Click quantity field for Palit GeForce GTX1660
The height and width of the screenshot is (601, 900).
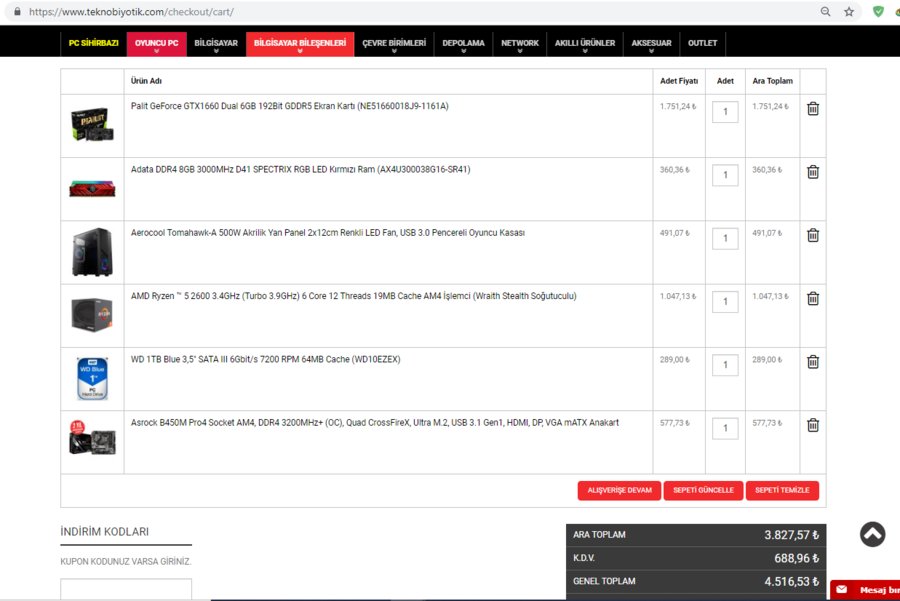pos(725,112)
